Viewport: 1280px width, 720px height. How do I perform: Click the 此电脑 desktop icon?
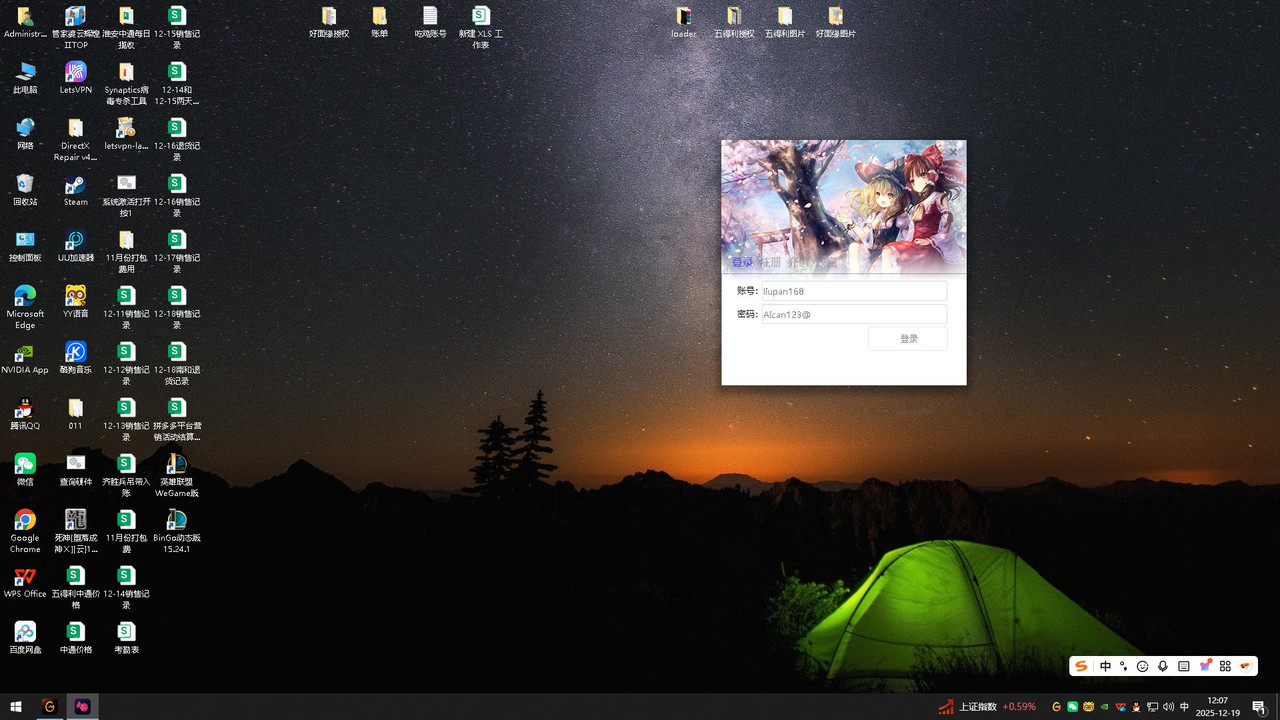click(x=25, y=78)
